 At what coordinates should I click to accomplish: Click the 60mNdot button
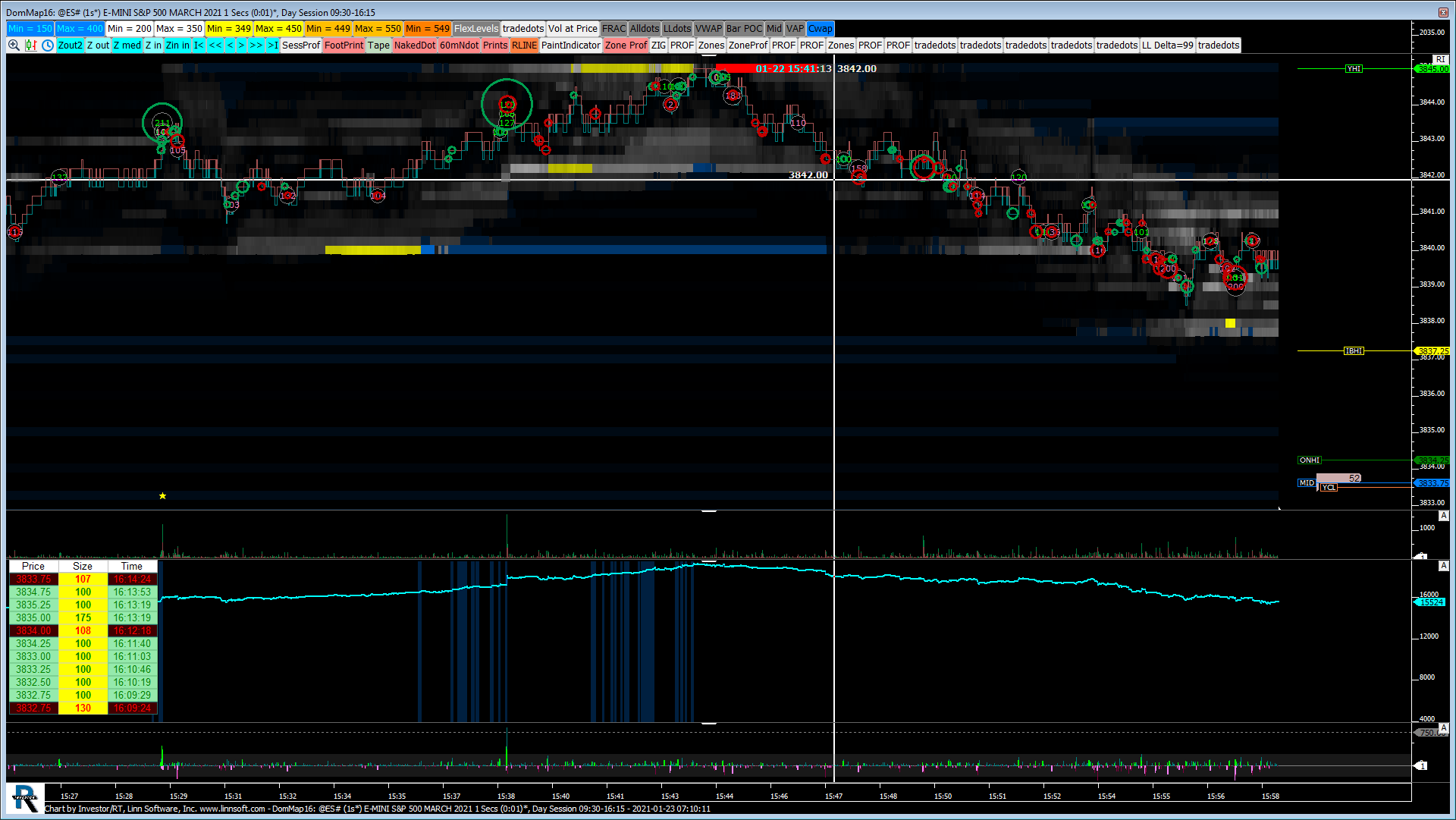click(460, 46)
